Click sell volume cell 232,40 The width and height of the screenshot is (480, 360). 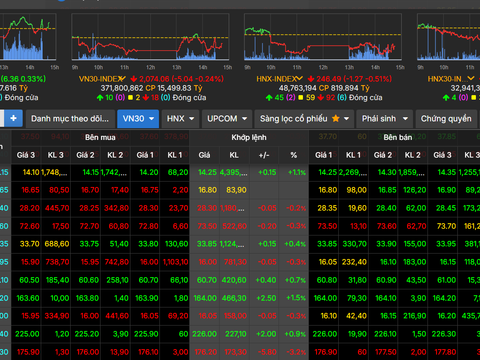(x=354, y=262)
